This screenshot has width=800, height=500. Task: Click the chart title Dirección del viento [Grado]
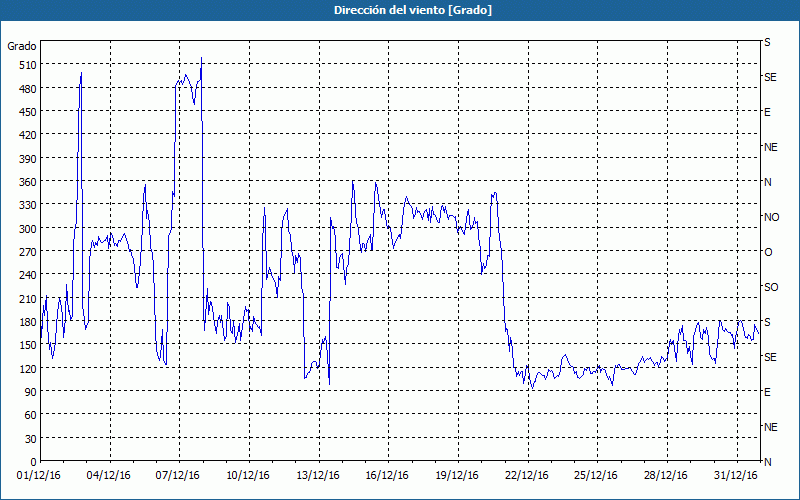[x=413, y=10]
